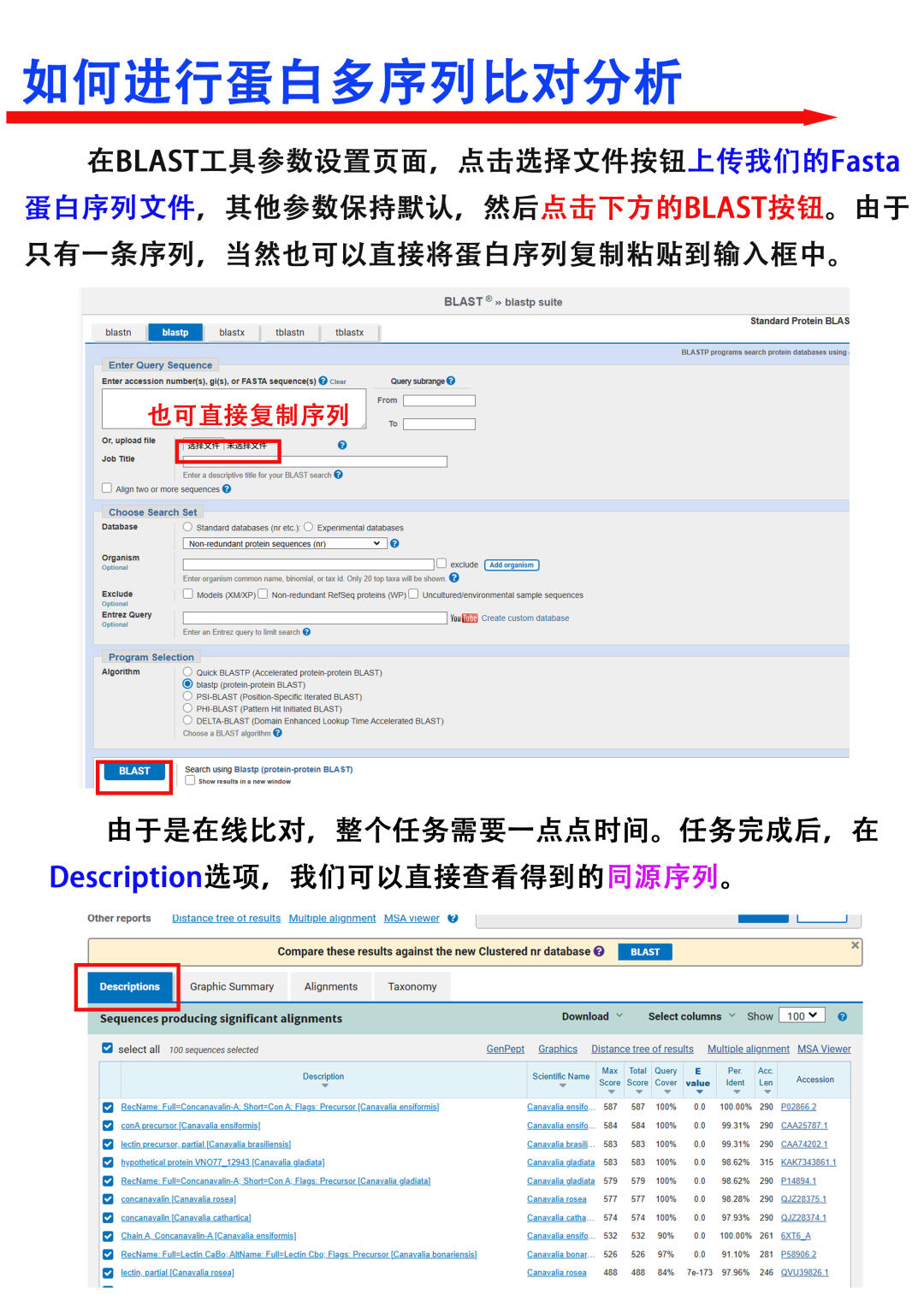
Task: Click BLAST button in Clustered nr banner
Action: (645, 951)
